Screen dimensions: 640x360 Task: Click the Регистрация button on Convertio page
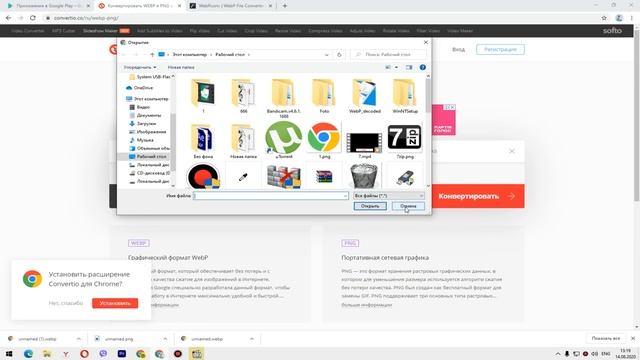coord(500,49)
